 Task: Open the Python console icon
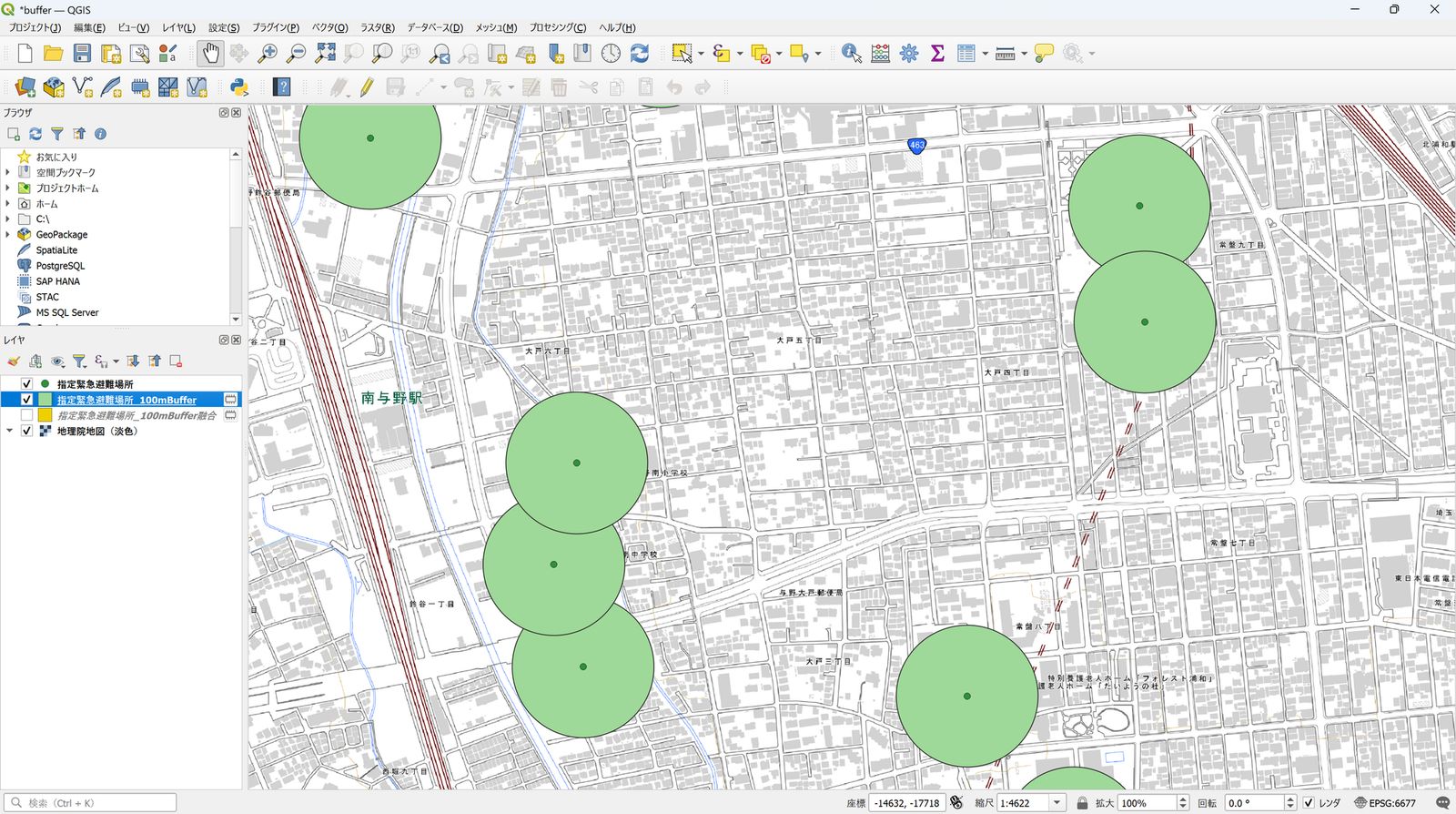click(239, 87)
